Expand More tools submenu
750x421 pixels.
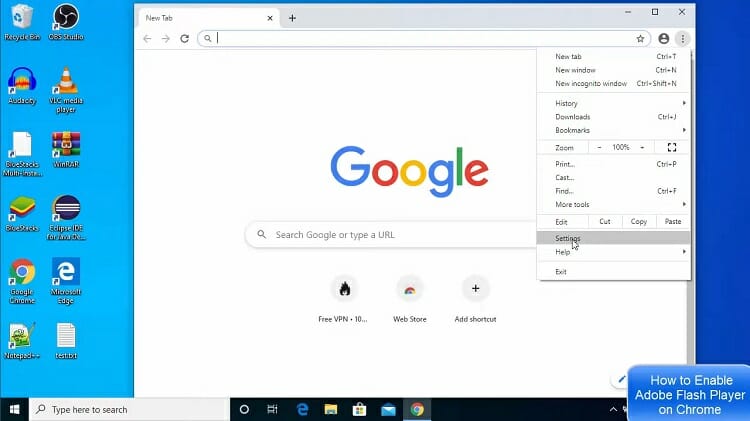click(x=614, y=204)
